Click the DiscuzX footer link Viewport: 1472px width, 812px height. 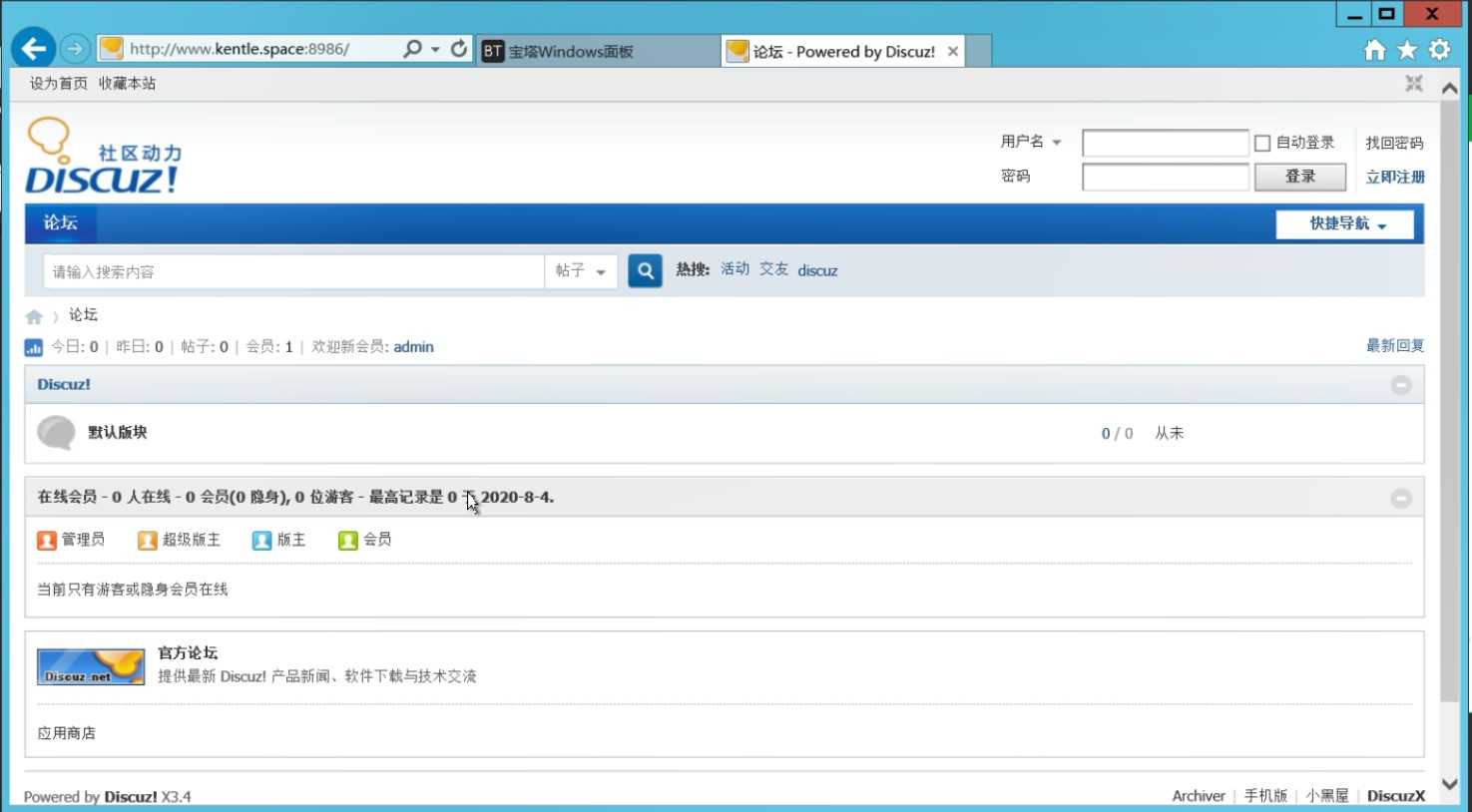tap(1396, 796)
